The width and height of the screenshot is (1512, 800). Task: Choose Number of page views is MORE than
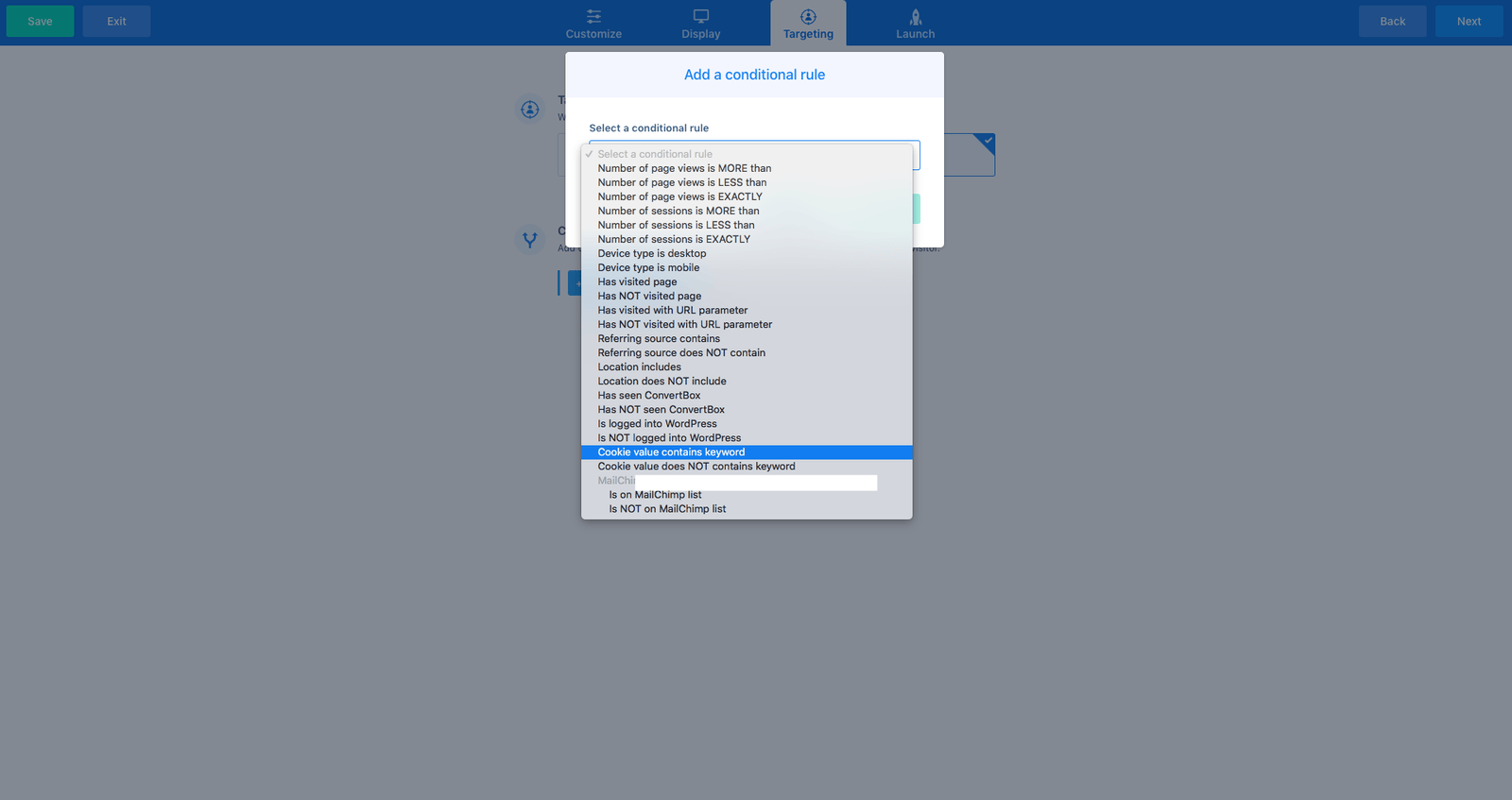[x=747, y=168]
